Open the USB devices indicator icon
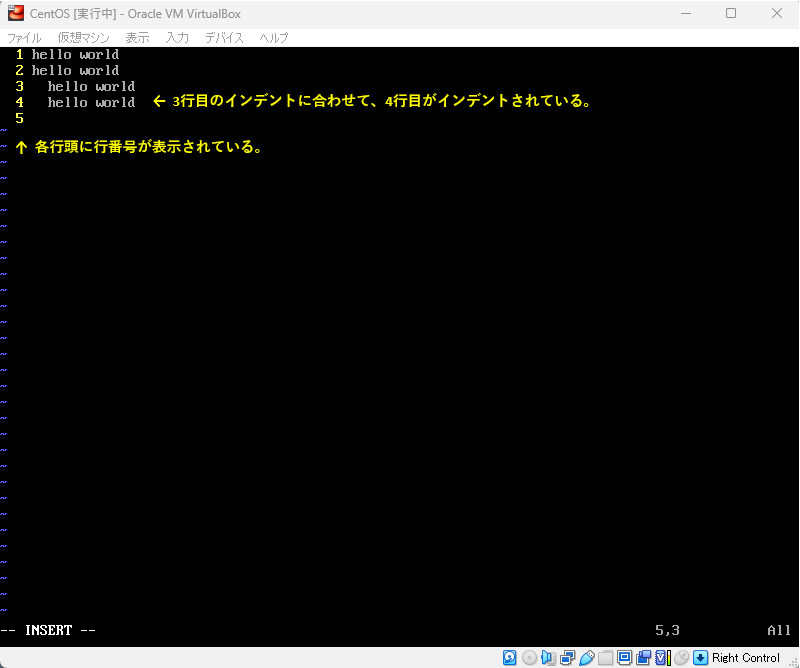The height and width of the screenshot is (668, 800). [x=587, y=657]
